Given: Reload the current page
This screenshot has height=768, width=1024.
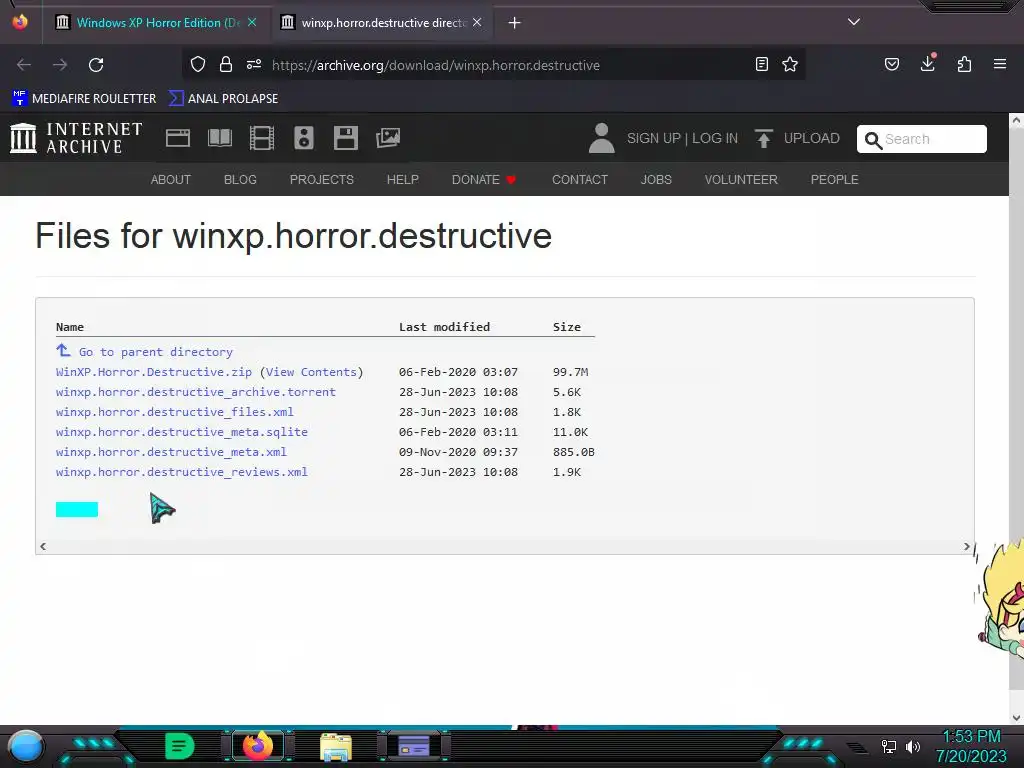Looking at the screenshot, I should tap(96, 65).
